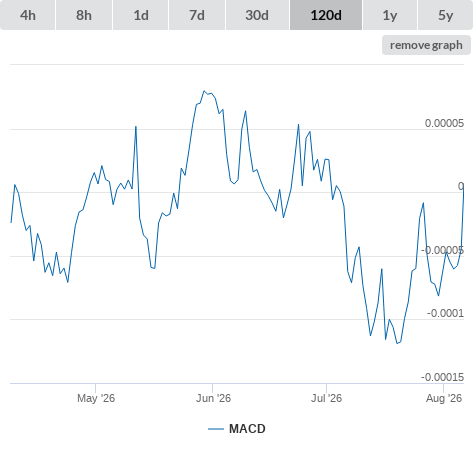Click the -0.0001 y-axis label

pos(445,313)
